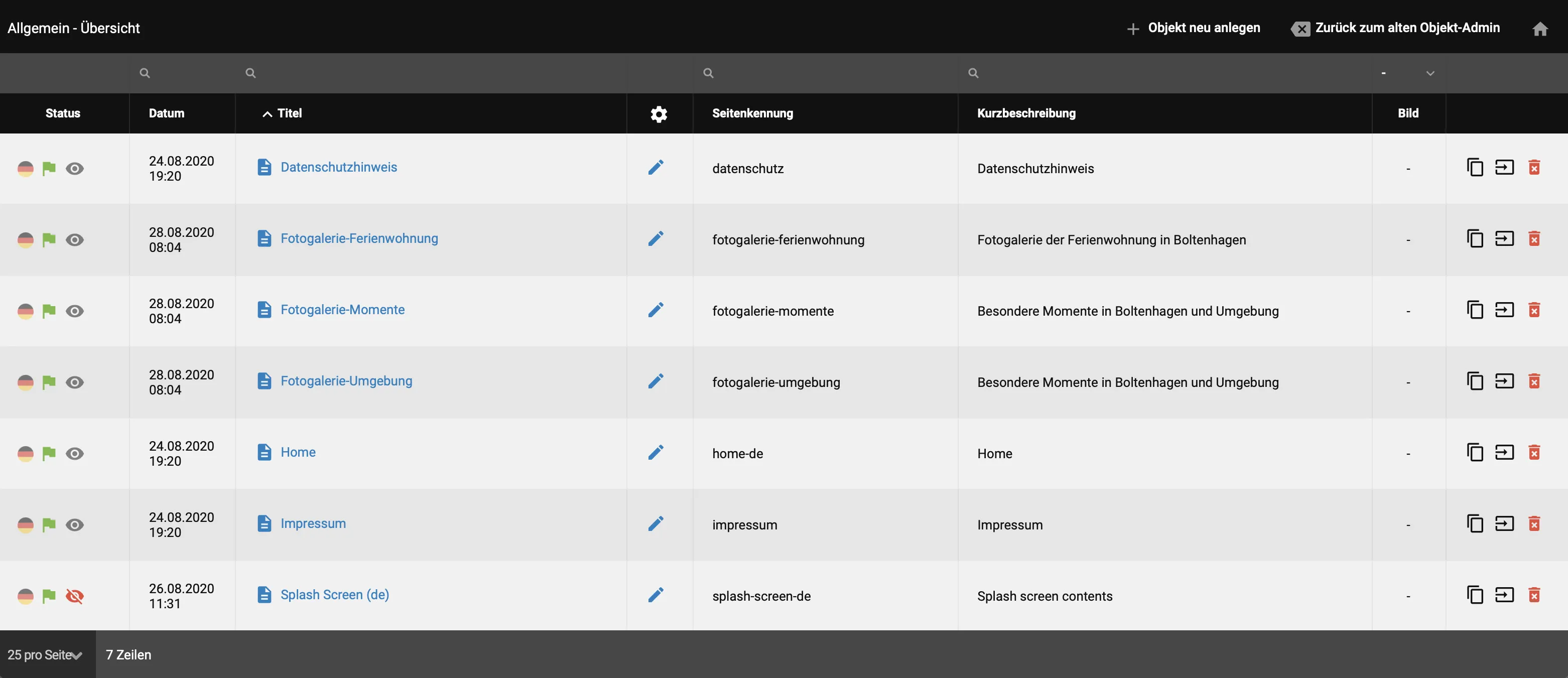
Task: Click the Seitenkennung search filter field
Action: click(x=825, y=73)
